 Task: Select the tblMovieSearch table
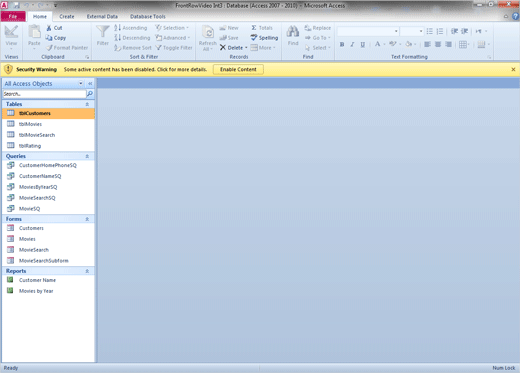(48, 135)
